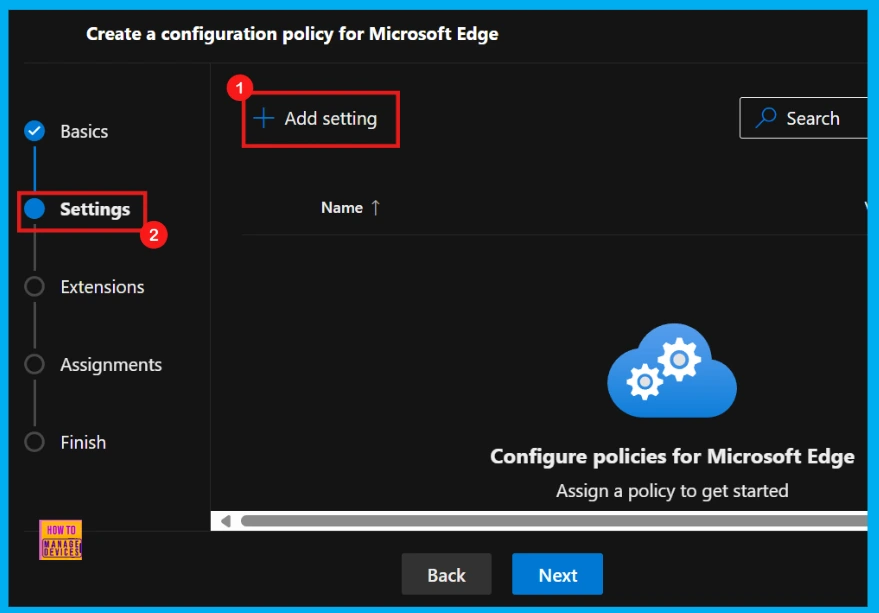Click the ascending sort arrow beside Name
This screenshot has height=613, width=879.
click(x=376, y=208)
